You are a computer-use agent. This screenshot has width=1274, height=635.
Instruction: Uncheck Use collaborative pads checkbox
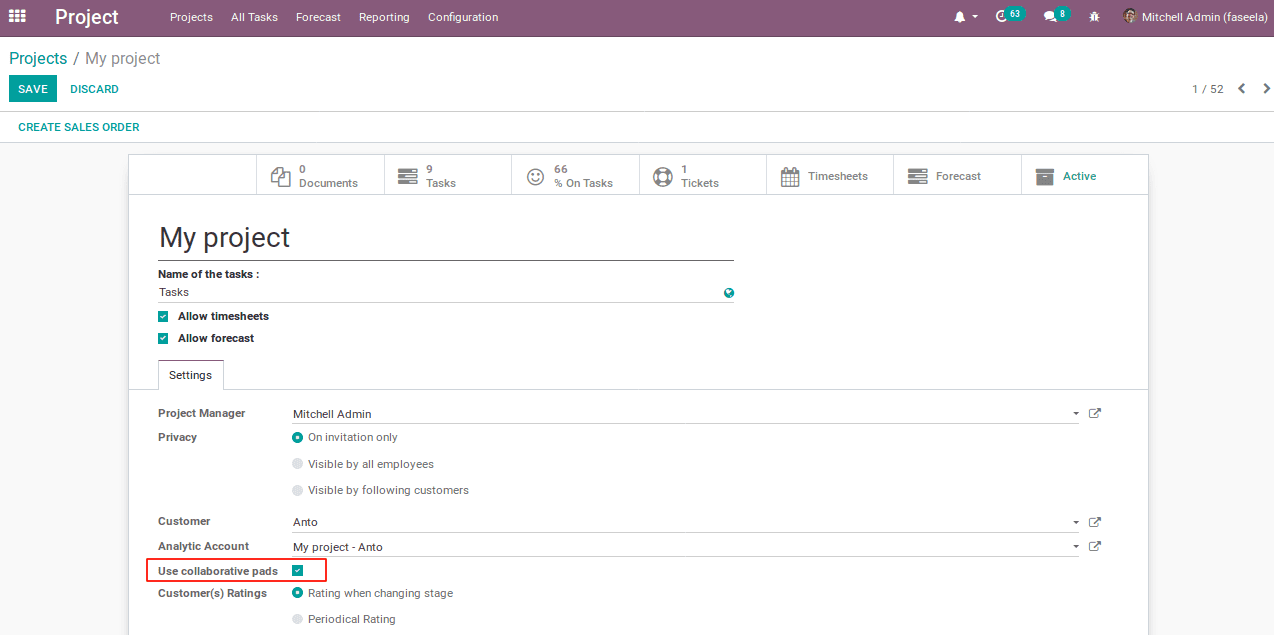click(x=297, y=571)
